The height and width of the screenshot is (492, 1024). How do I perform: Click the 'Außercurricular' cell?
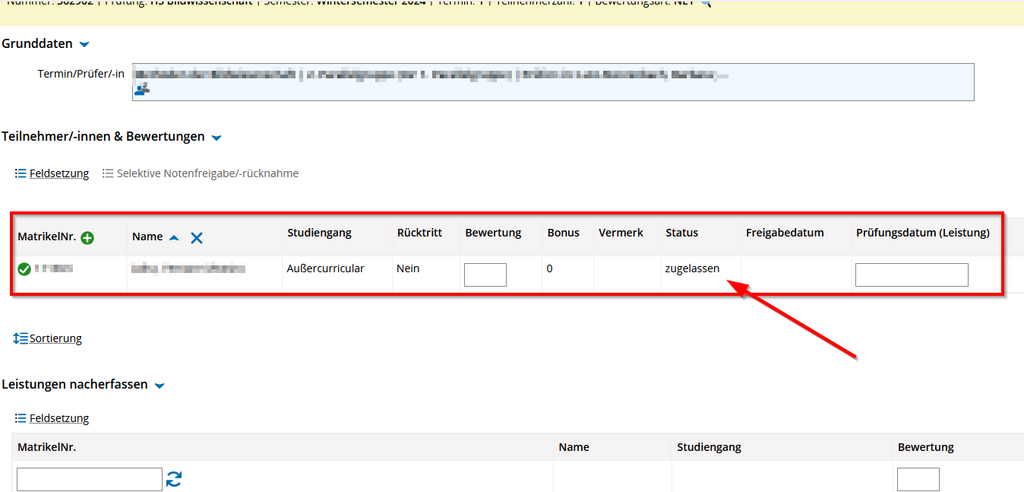click(325, 269)
